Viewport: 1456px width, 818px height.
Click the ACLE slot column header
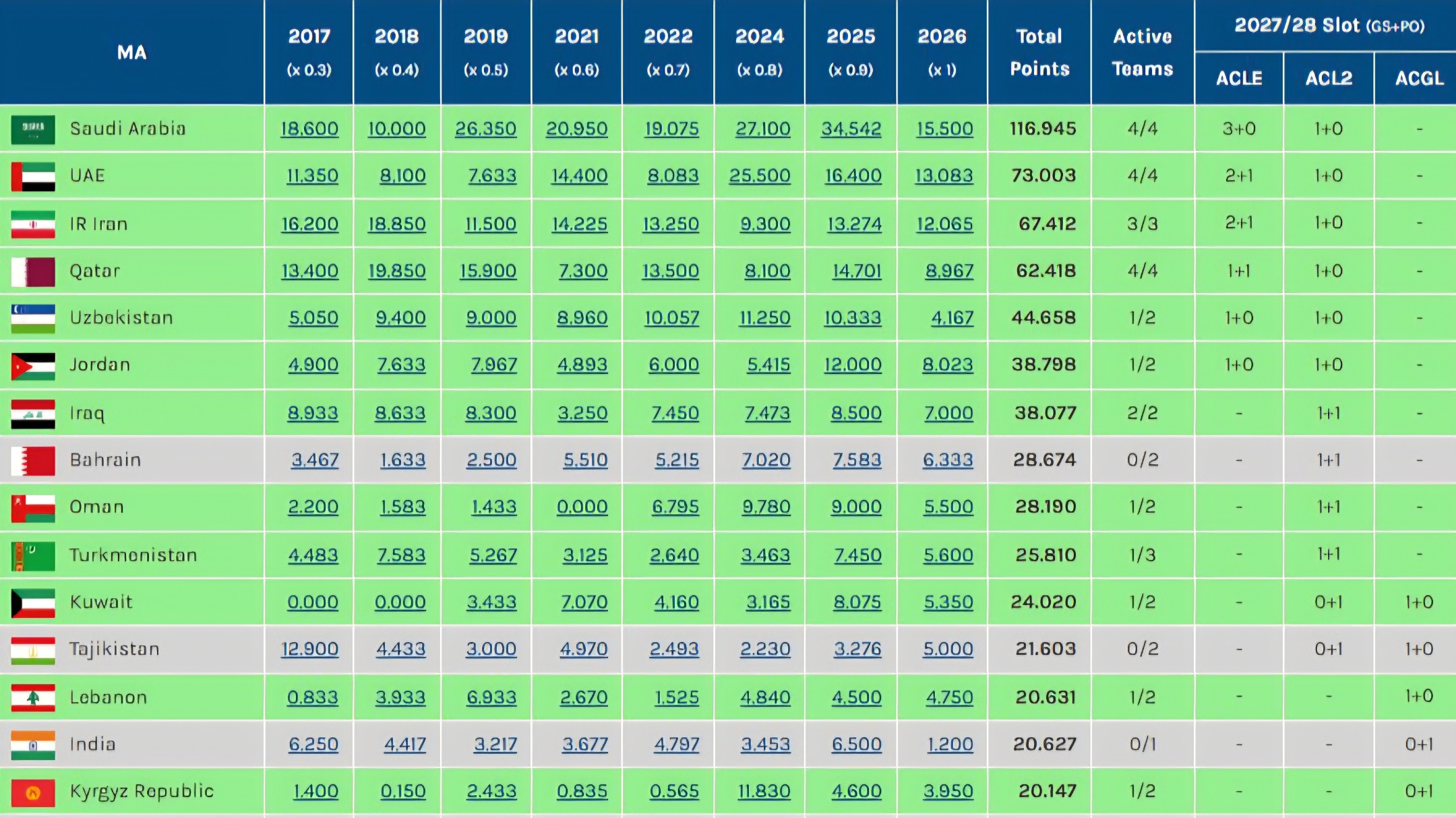1238,78
